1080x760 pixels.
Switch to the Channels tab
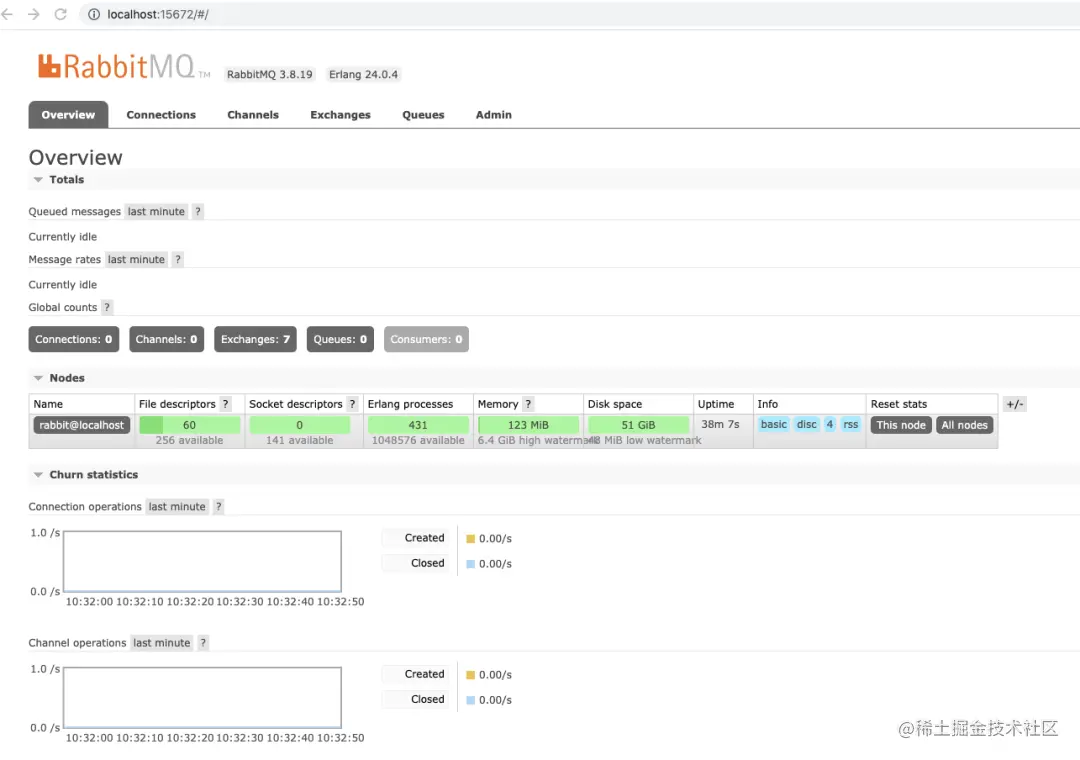[253, 114]
